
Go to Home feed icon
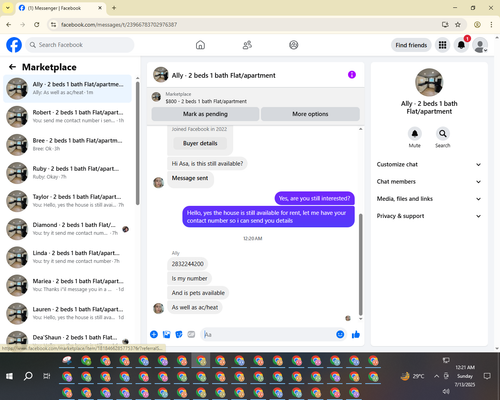[200, 45]
